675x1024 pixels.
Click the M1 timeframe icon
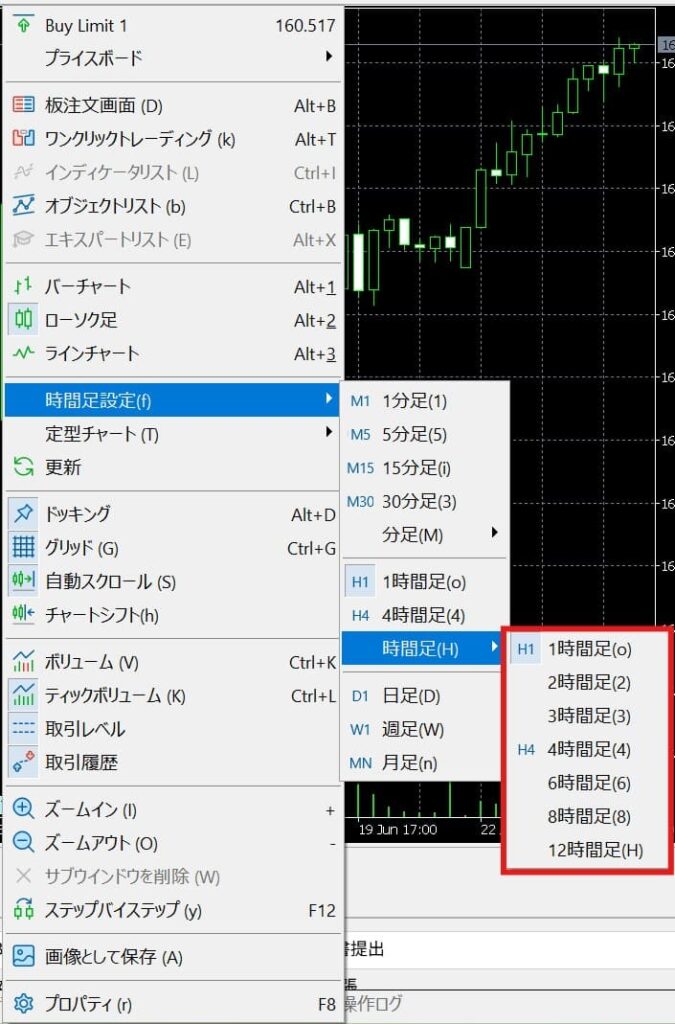pyautogui.click(x=360, y=401)
